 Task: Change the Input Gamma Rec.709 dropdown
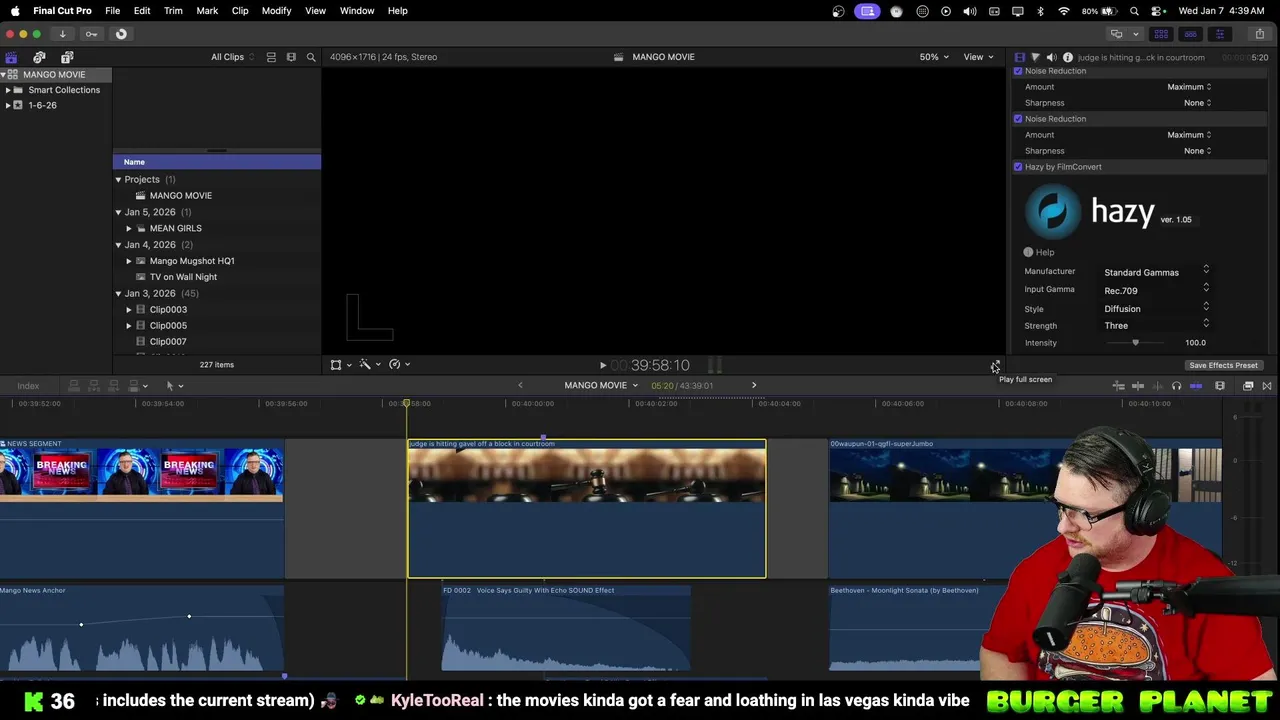click(x=1157, y=291)
